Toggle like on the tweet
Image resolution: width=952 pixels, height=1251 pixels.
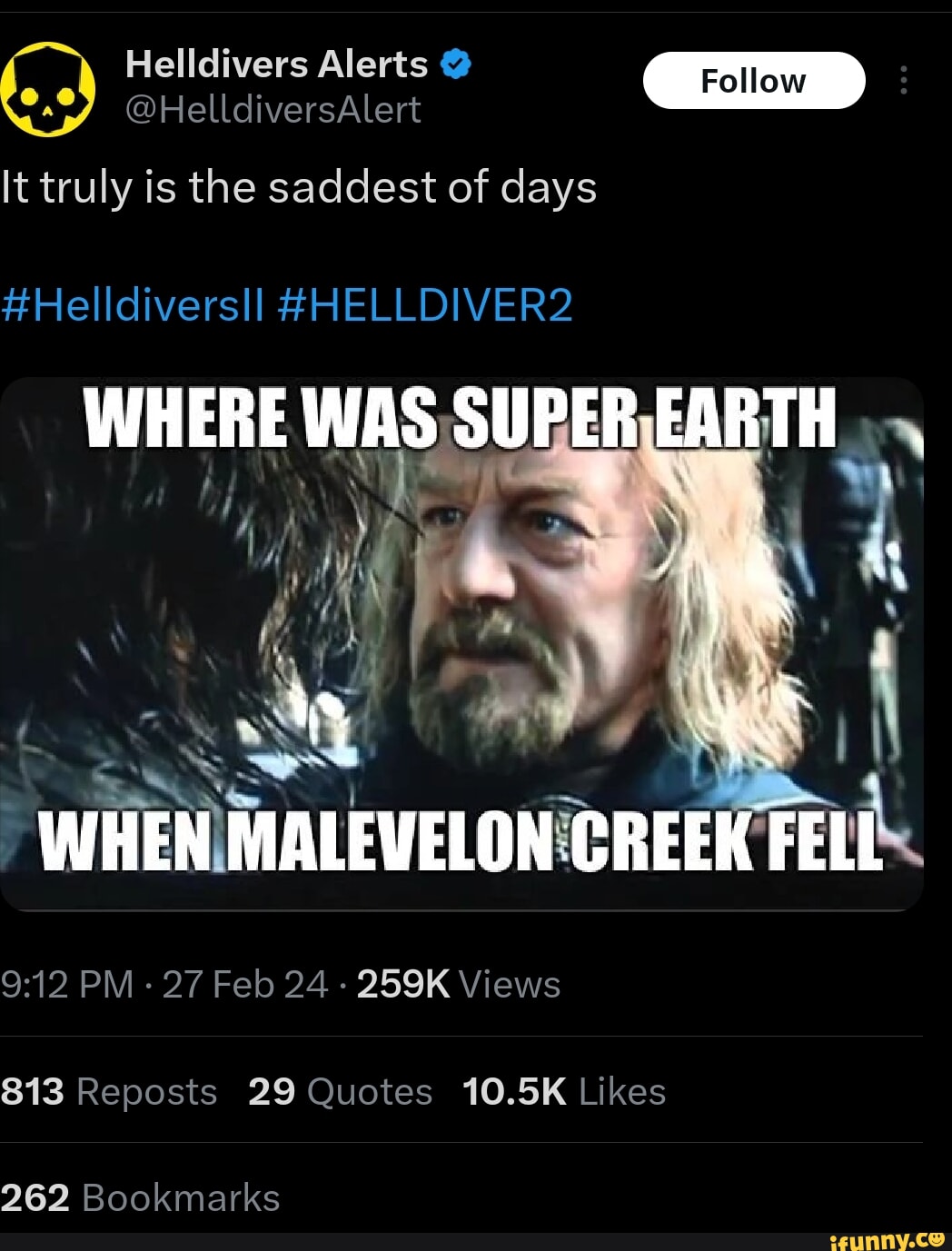pyautogui.click(x=563, y=1091)
